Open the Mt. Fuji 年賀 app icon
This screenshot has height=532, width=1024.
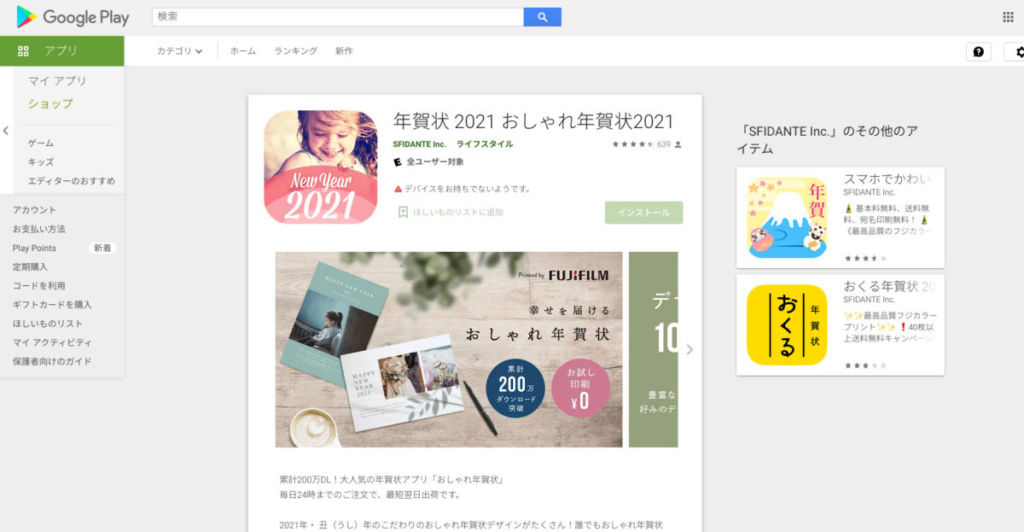click(x=786, y=217)
